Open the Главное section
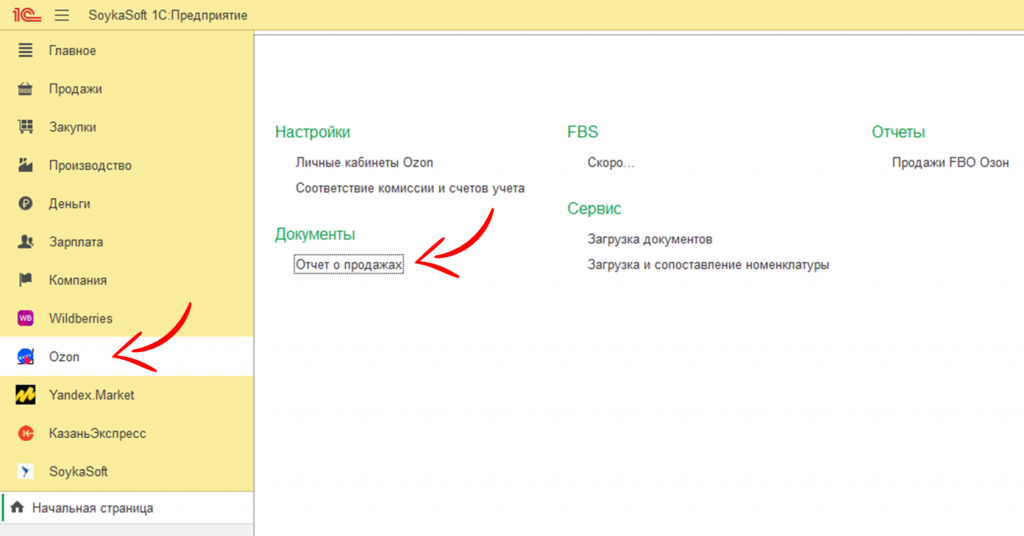 click(72, 51)
